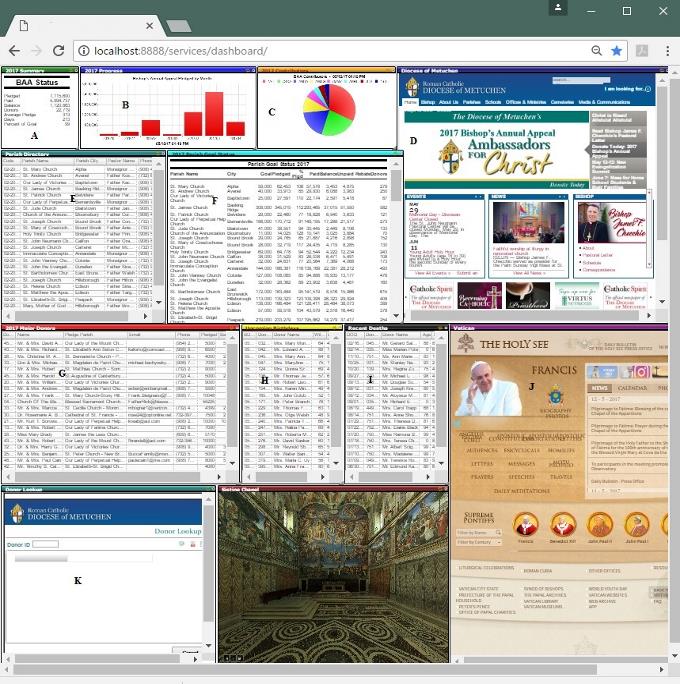This screenshot has height=684, width=680.
Task: Open the Cemeteries menu
Action: [x=562, y=102]
